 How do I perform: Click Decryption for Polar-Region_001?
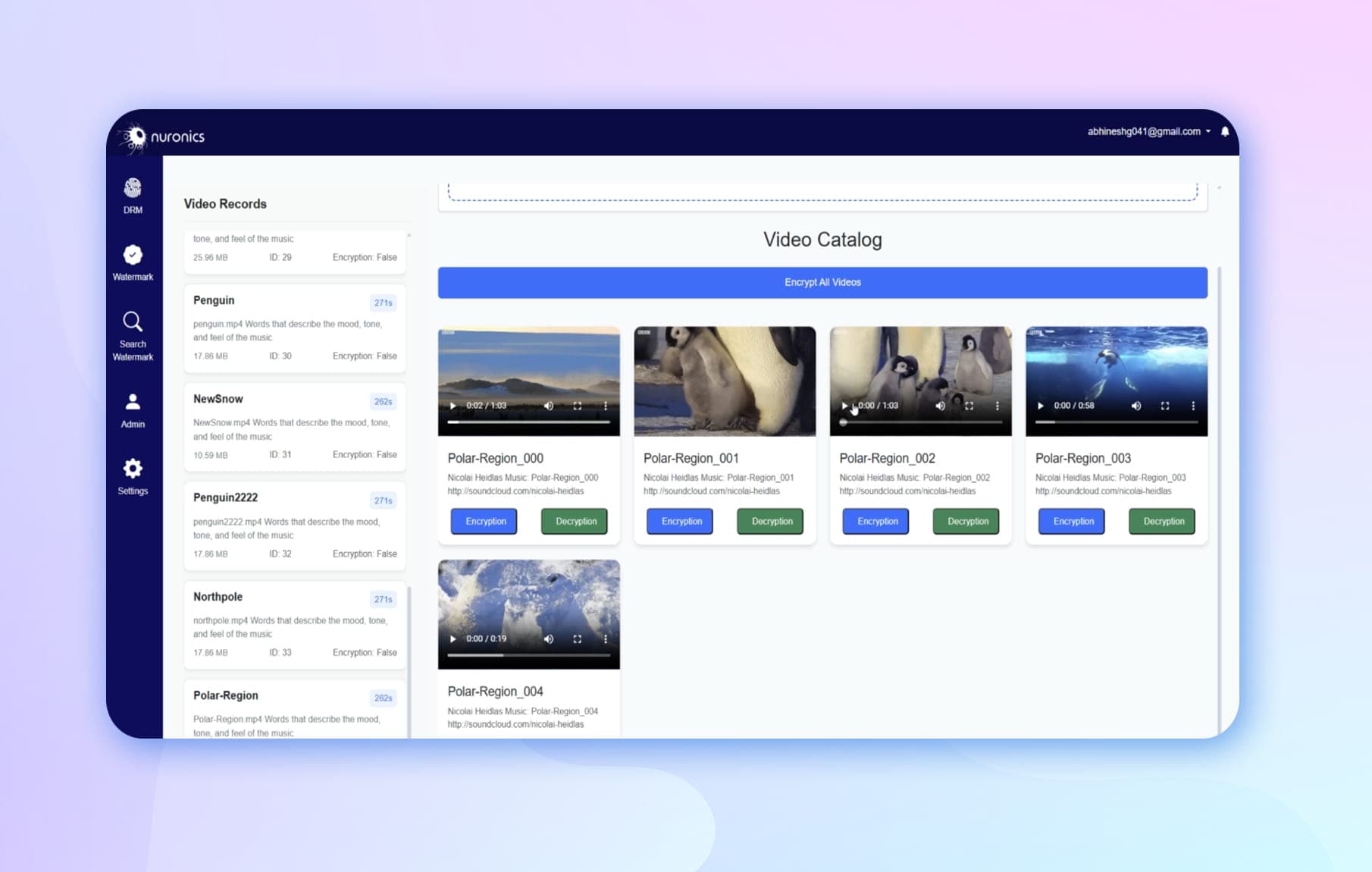(x=772, y=521)
